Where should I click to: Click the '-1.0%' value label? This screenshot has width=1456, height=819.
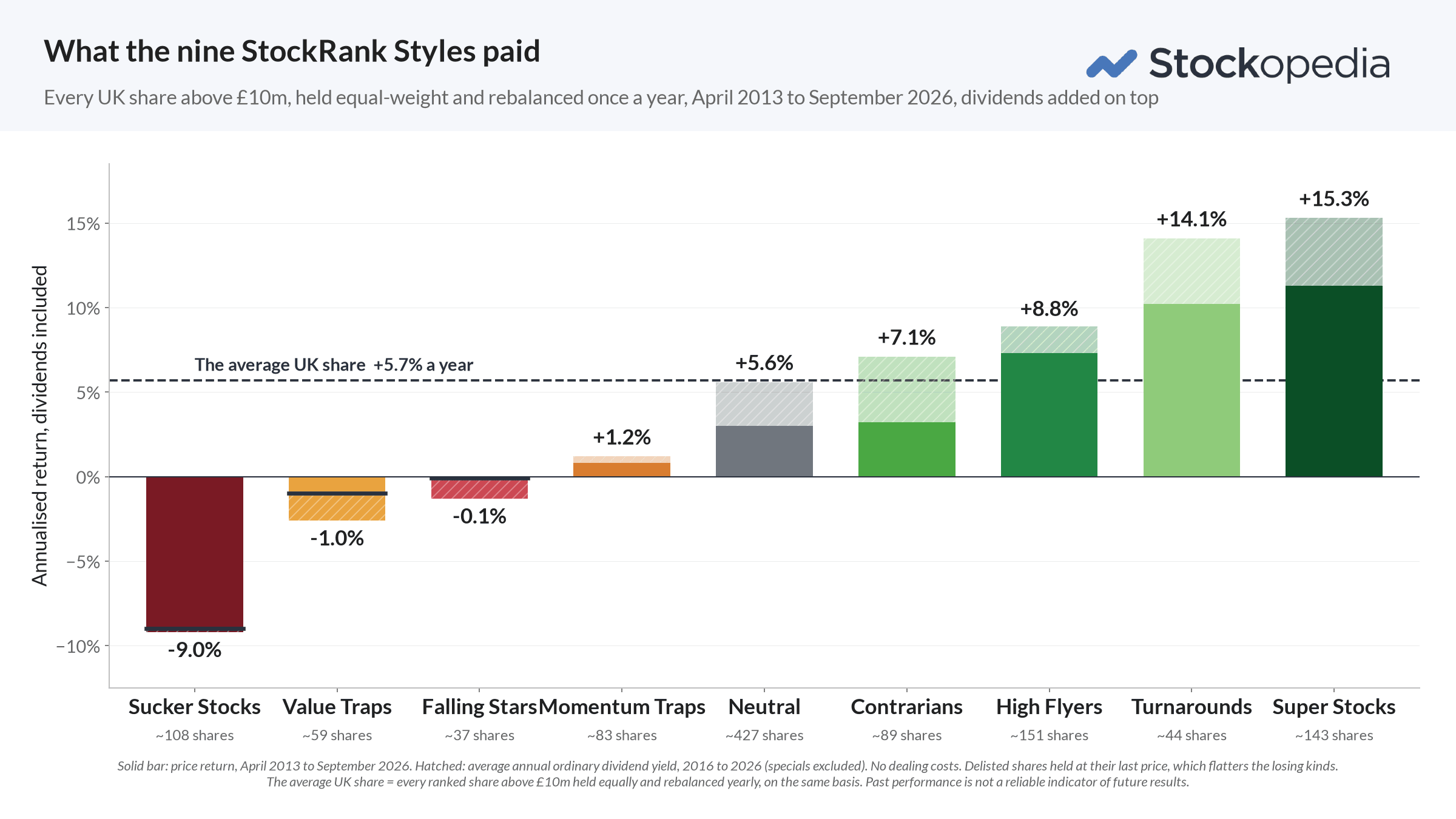tap(337, 538)
